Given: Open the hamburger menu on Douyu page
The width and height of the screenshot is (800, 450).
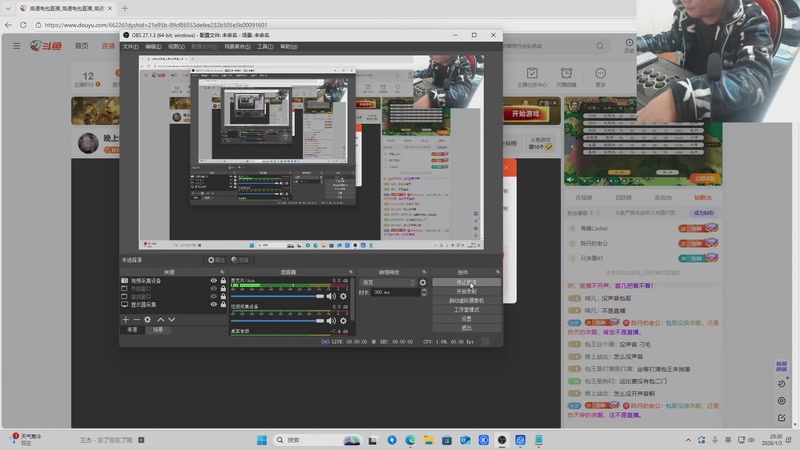Looking at the screenshot, I should [17, 46].
